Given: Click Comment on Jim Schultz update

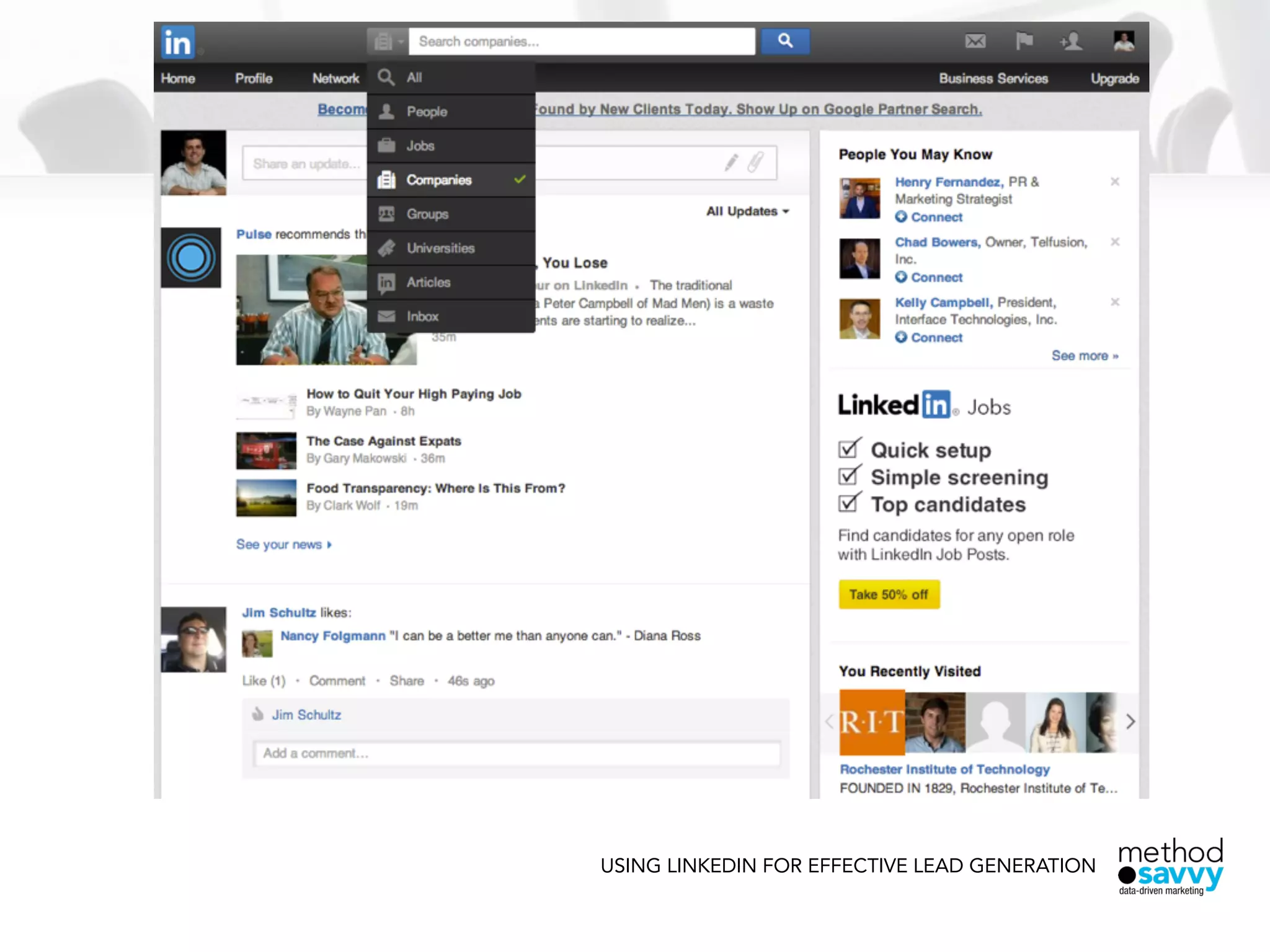Looking at the screenshot, I should pos(337,681).
